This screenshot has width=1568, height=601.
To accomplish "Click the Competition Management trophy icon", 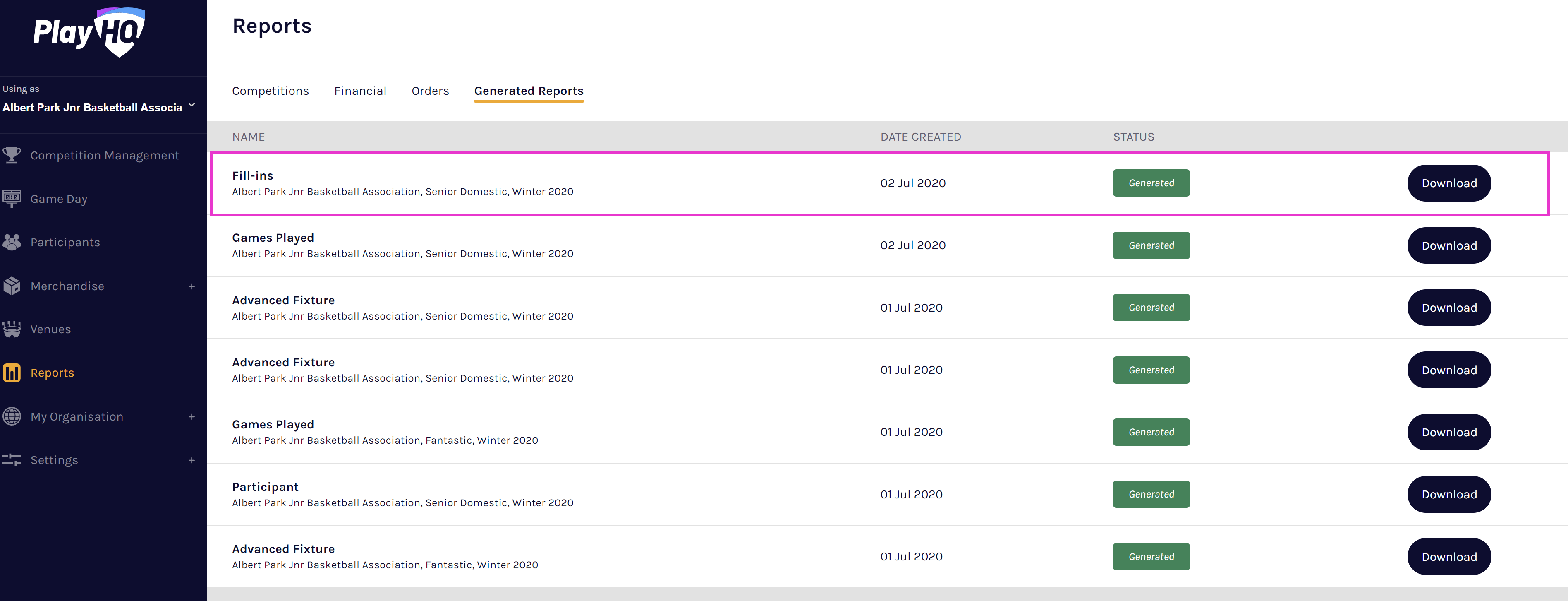I will click(x=12, y=155).
